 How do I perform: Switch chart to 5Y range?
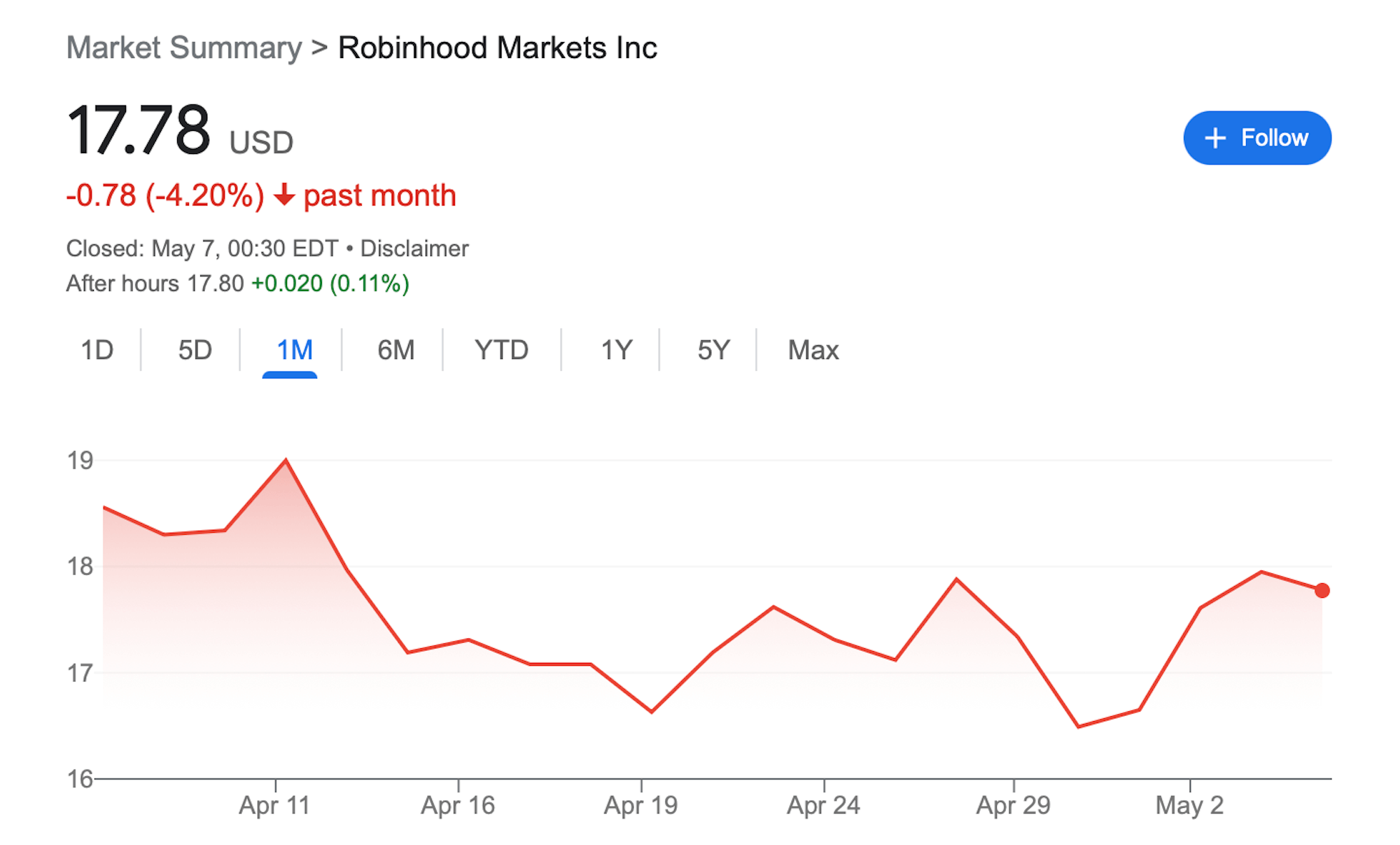[713, 350]
